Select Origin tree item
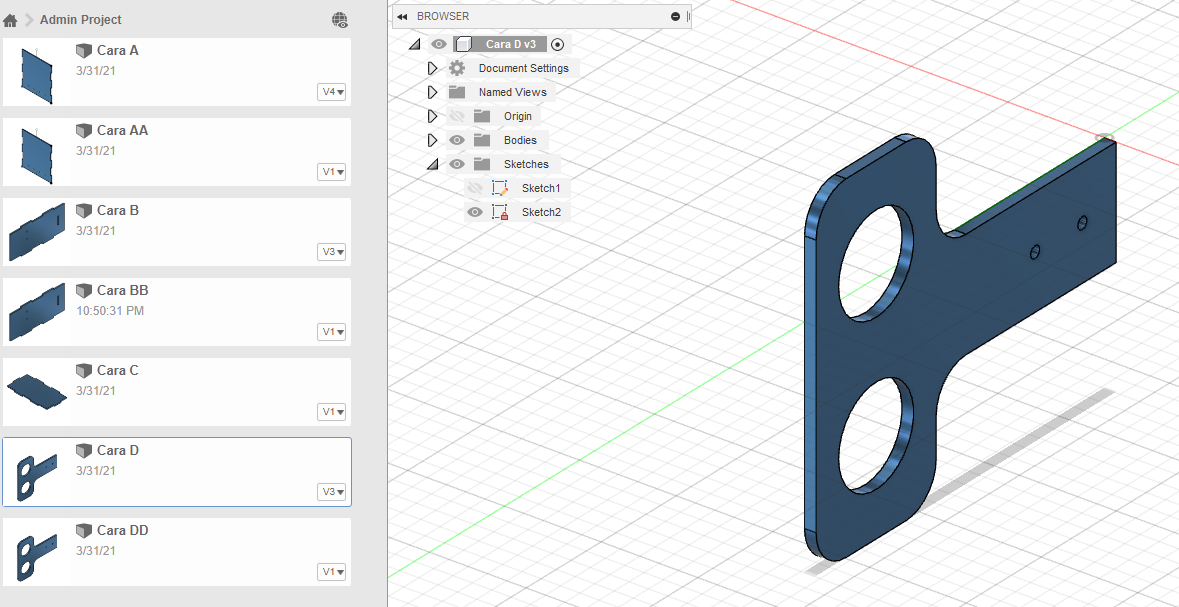The width and height of the screenshot is (1179, 607). coord(517,117)
